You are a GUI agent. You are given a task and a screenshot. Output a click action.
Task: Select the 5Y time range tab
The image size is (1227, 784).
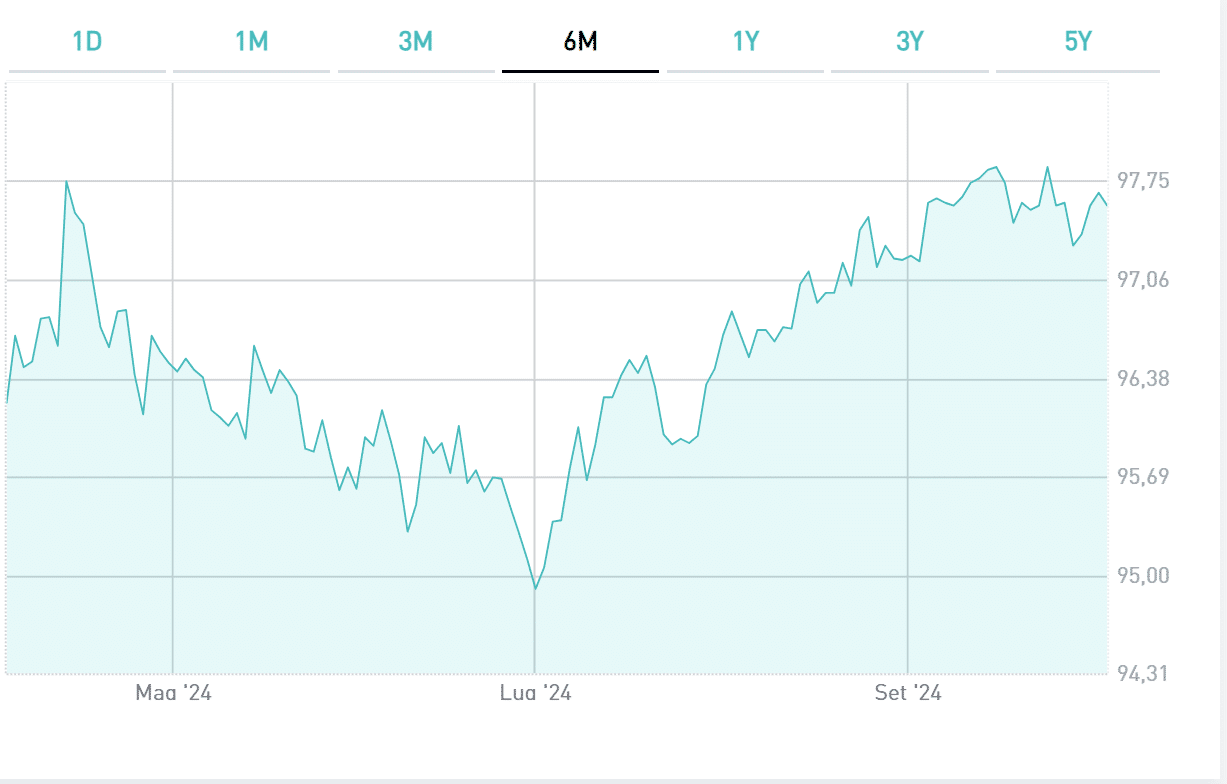pyautogui.click(x=1077, y=42)
